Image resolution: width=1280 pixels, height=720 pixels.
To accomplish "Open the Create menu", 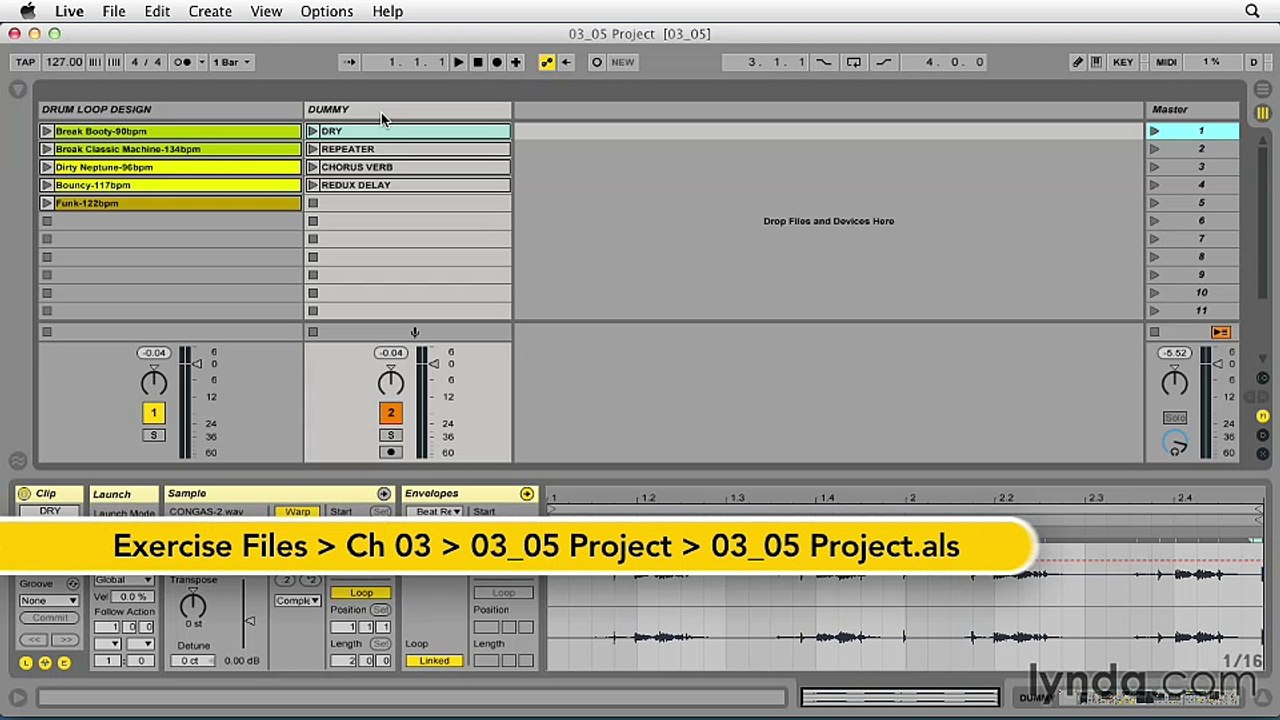I will pyautogui.click(x=210, y=11).
